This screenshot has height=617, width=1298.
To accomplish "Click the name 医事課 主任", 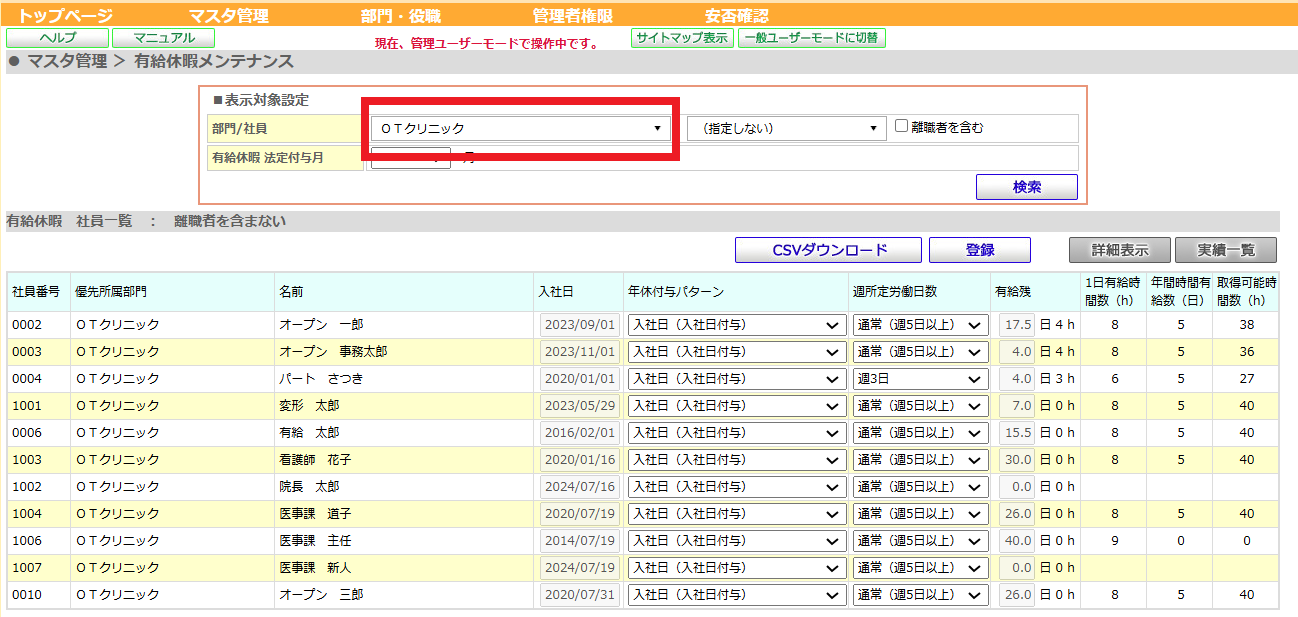I will (x=315, y=541).
